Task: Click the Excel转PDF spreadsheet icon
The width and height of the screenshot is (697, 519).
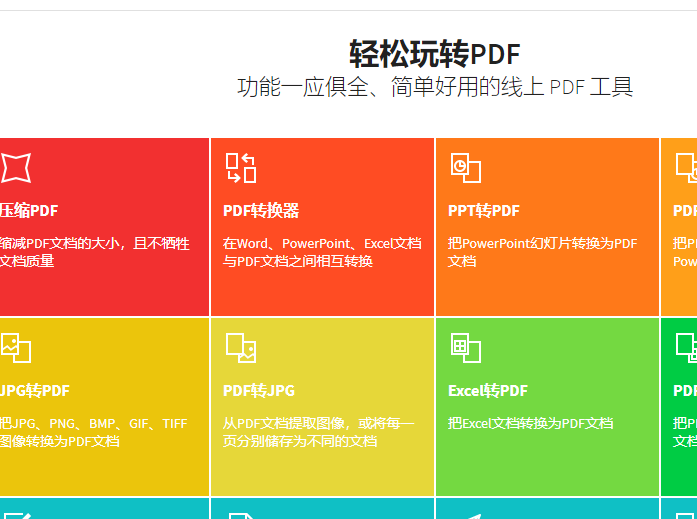Action: (465, 348)
